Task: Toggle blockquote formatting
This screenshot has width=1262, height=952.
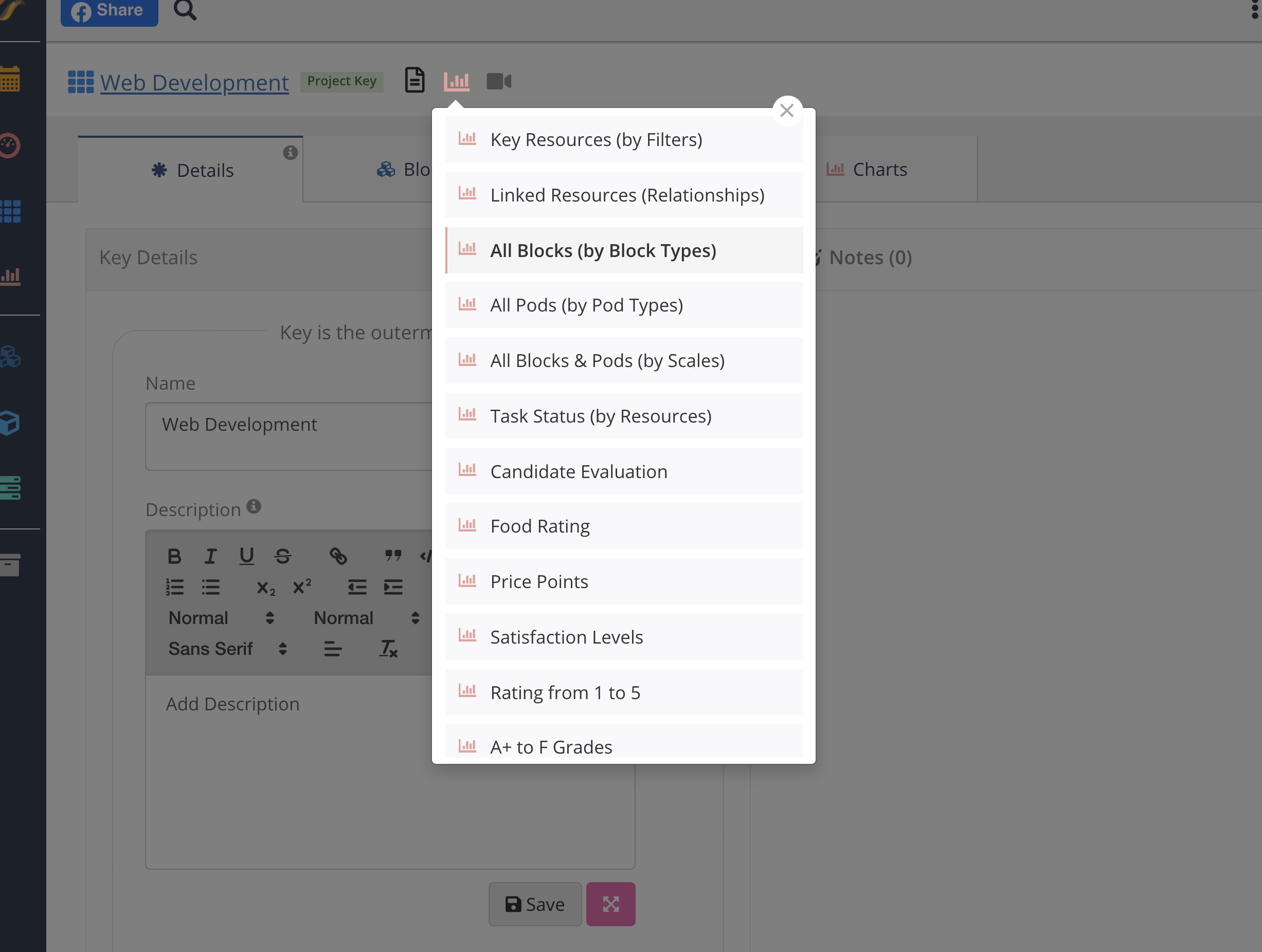Action: coord(393,556)
